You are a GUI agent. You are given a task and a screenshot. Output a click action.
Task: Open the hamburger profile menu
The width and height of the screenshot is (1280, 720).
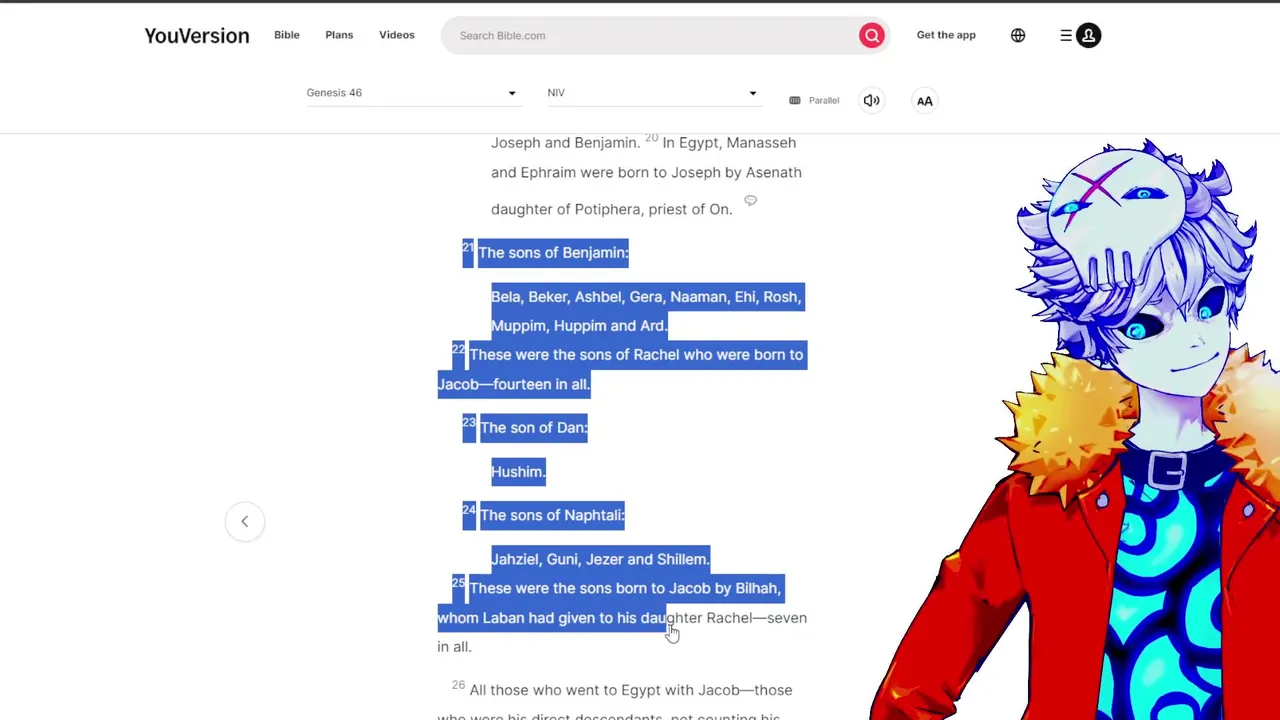(x=1080, y=36)
